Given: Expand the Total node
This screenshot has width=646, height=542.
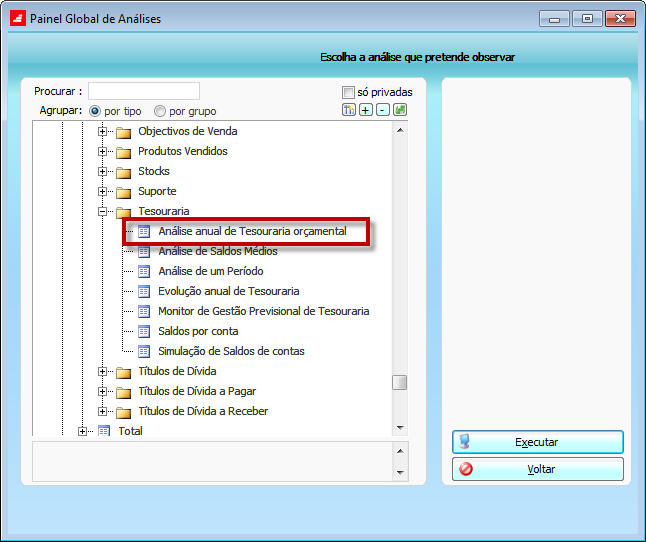Looking at the screenshot, I should (82, 431).
